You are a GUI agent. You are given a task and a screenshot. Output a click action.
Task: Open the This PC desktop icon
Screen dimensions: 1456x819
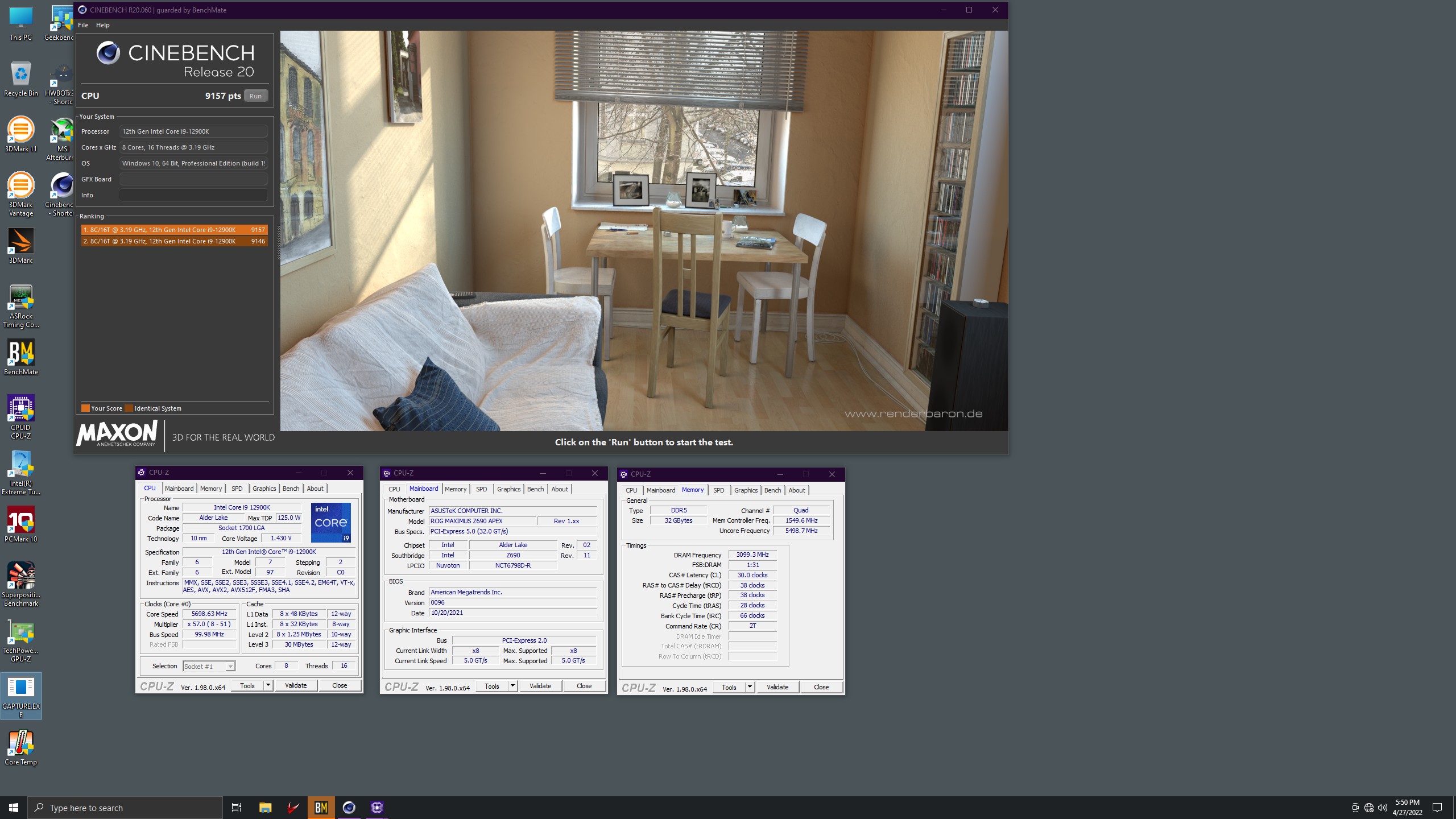click(x=20, y=23)
